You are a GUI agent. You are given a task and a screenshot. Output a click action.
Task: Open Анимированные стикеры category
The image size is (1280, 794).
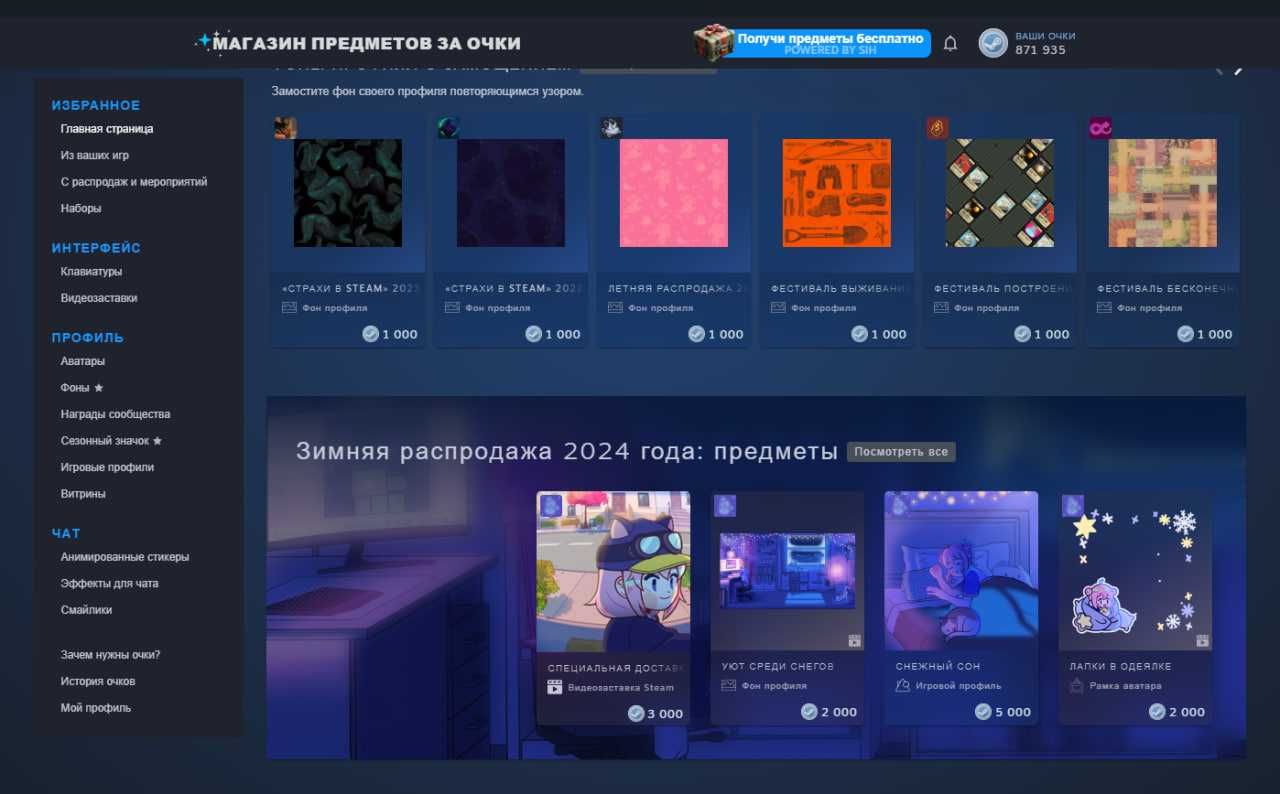(x=125, y=557)
